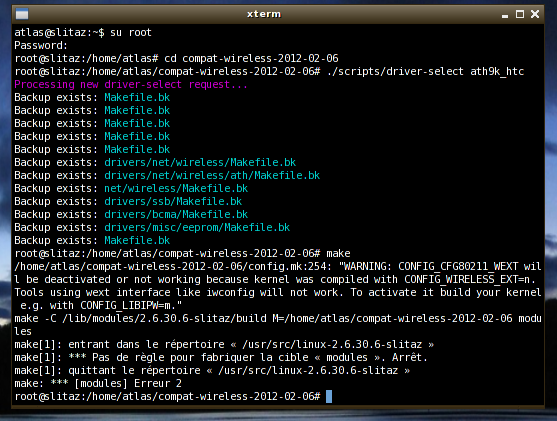Click 'drivers/misc/eeprom/Makefile.bk' path
This screenshot has height=421, width=557.
coord(197,227)
